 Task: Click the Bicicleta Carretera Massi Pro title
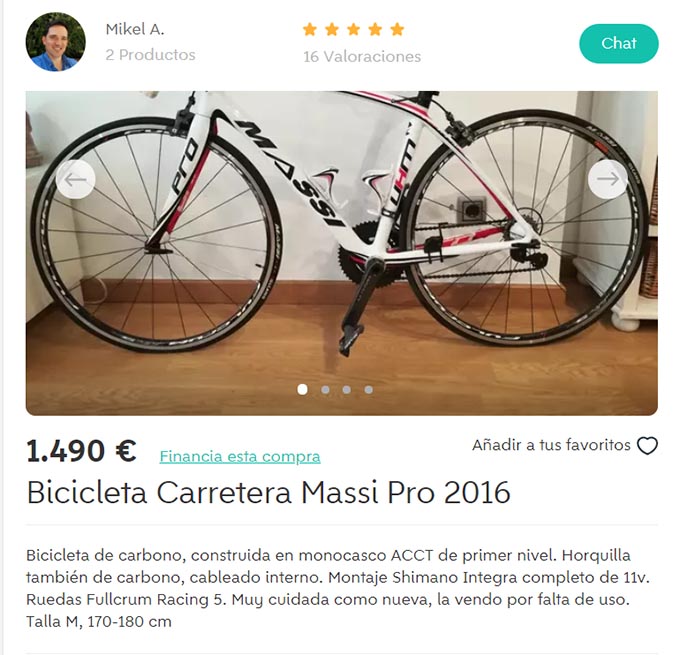[268, 493]
